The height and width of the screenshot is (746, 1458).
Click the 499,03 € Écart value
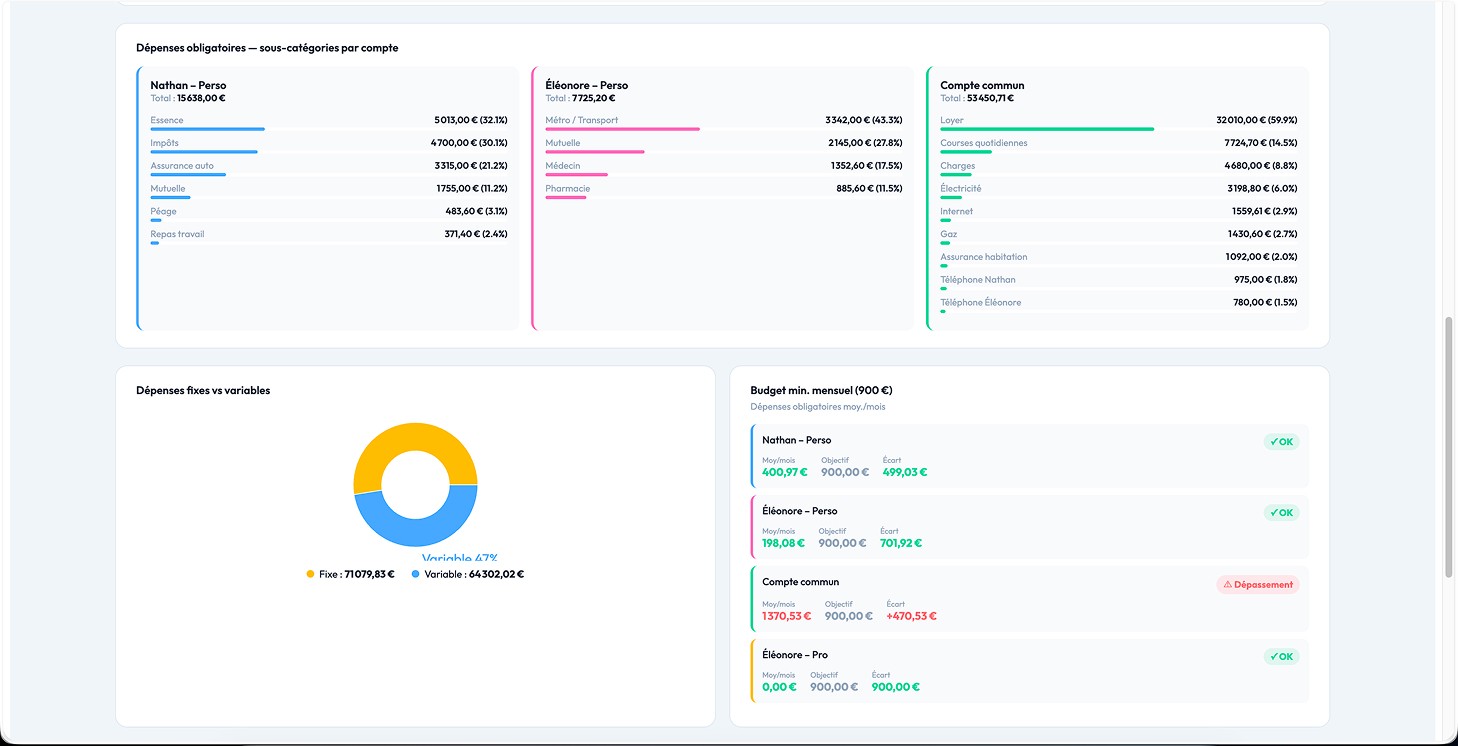[904, 472]
